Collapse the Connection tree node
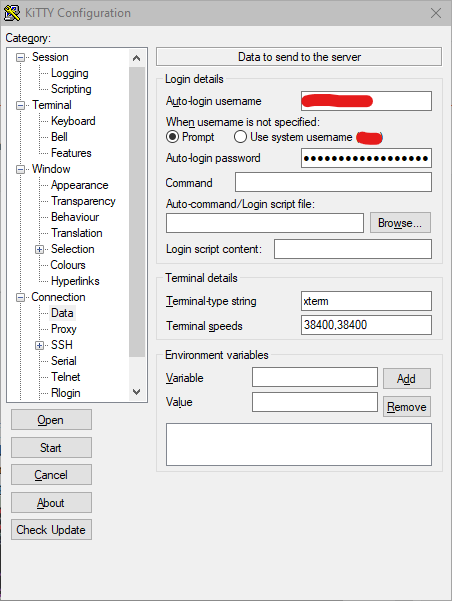This screenshot has height=601, width=452. pos(20,297)
